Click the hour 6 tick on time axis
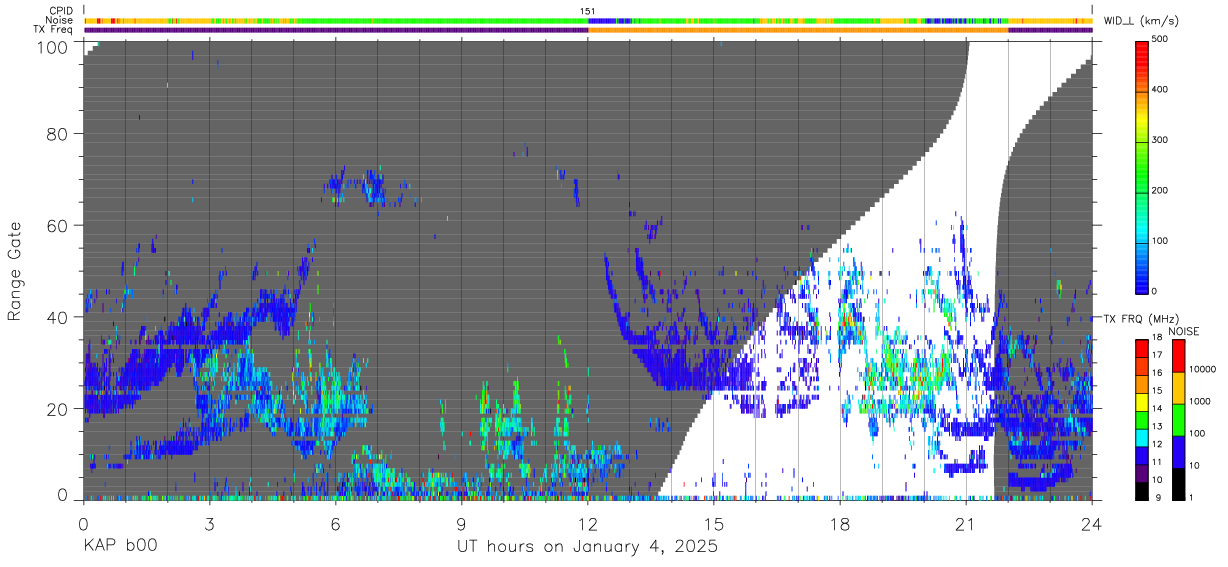The height and width of the screenshot is (567, 1228). pyautogui.click(x=335, y=524)
